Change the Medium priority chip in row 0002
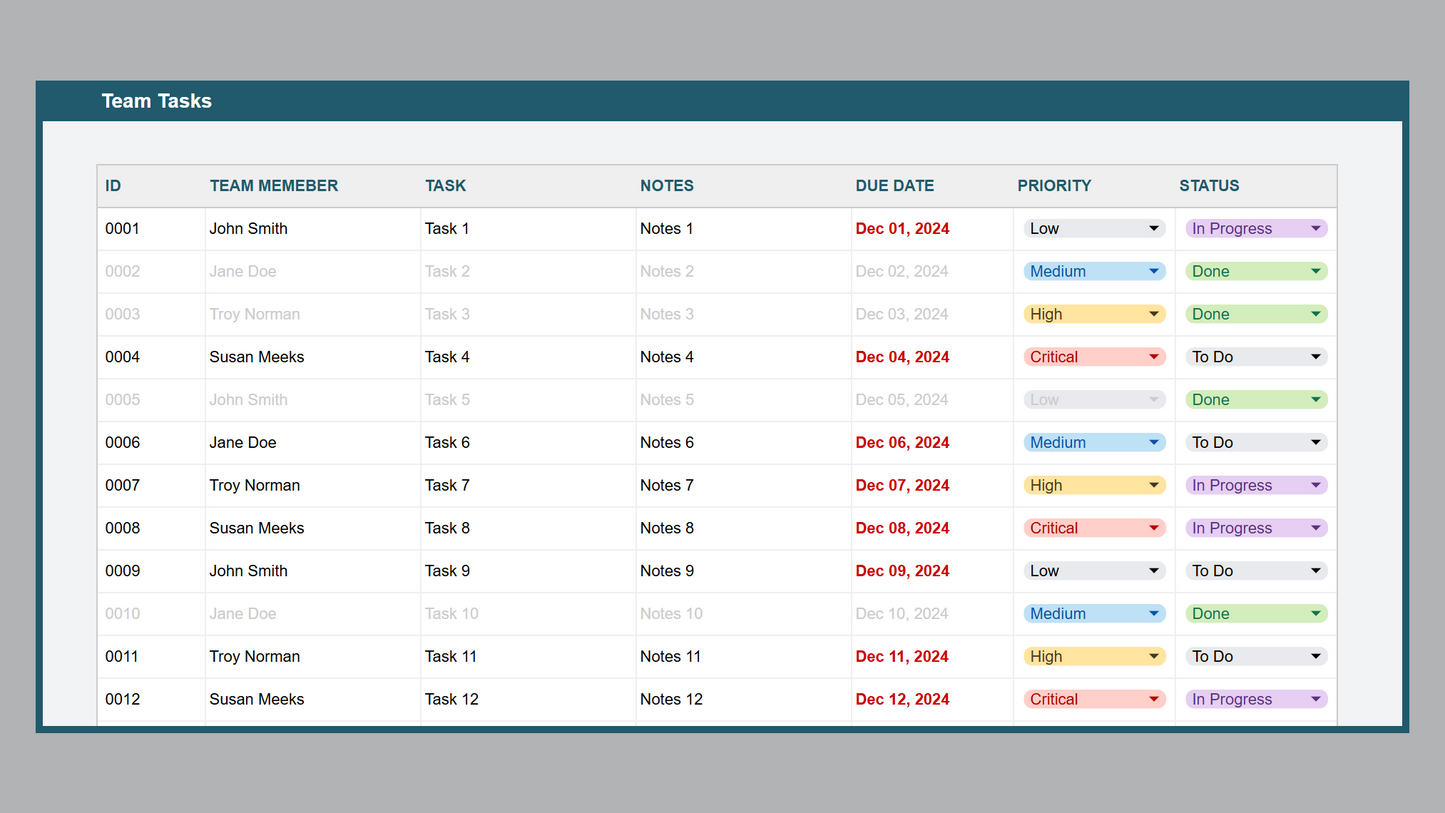This screenshot has width=1445, height=813. point(1094,272)
